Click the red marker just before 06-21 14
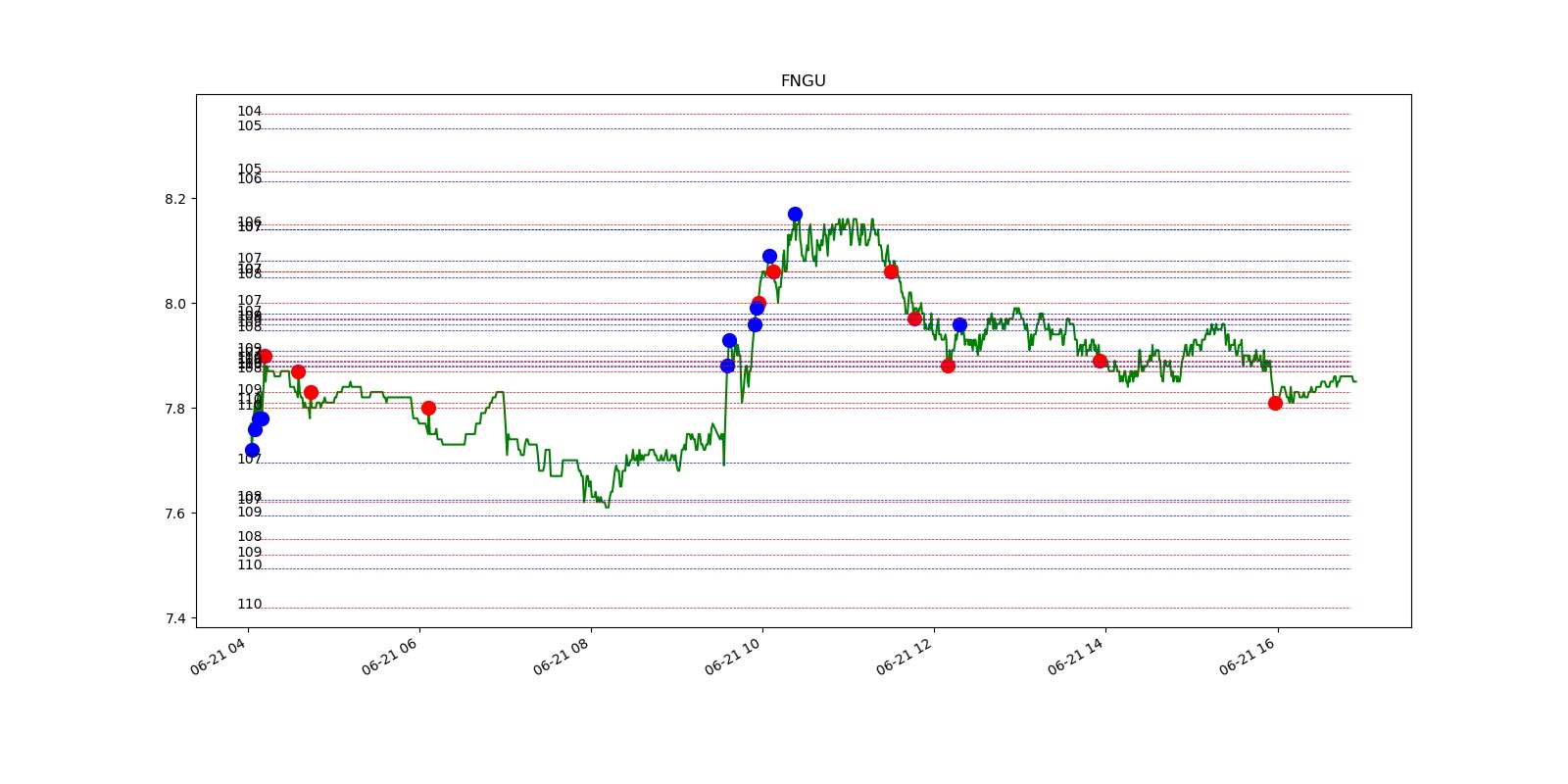1568x784 pixels. [x=1100, y=361]
